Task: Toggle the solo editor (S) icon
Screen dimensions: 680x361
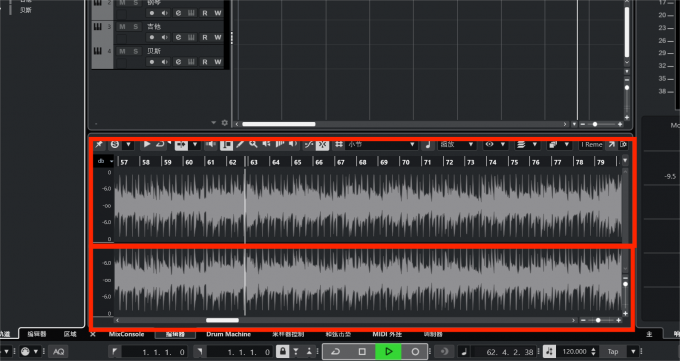Action: (x=114, y=144)
